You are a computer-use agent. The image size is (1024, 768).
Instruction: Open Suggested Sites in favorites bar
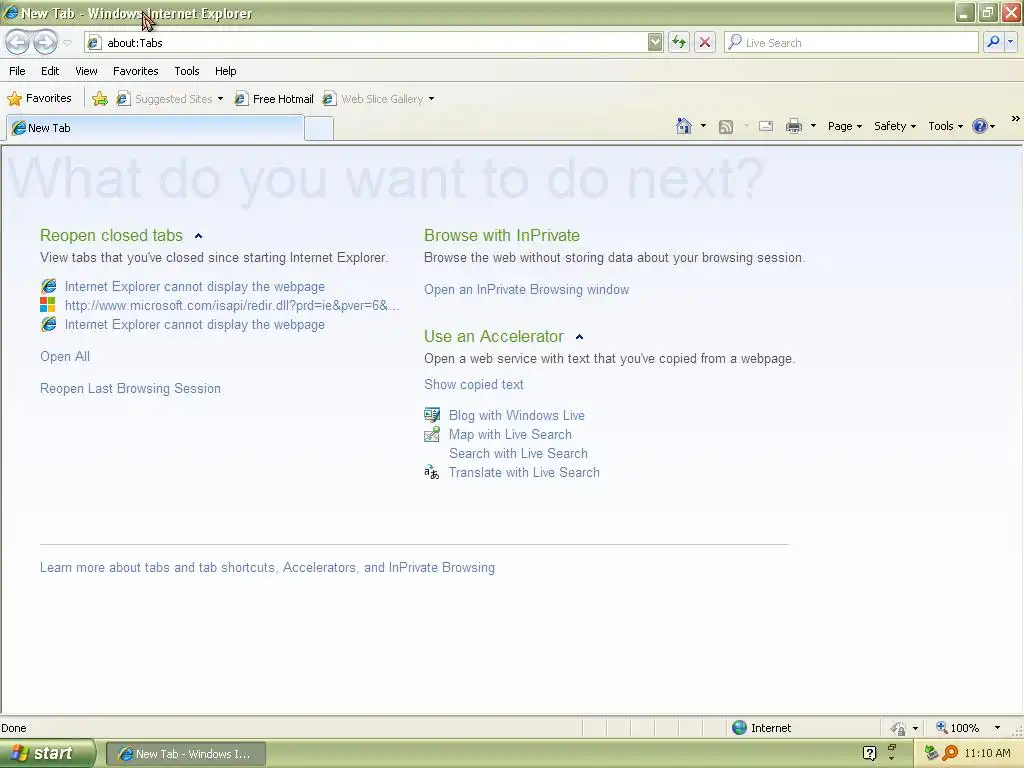click(x=170, y=99)
